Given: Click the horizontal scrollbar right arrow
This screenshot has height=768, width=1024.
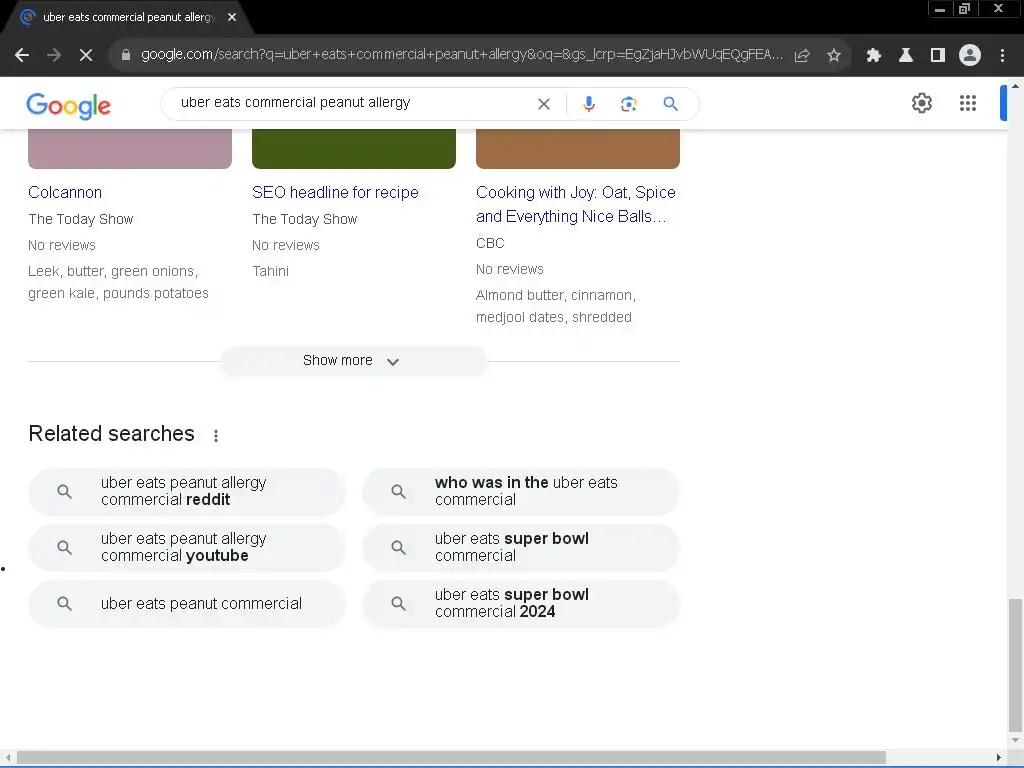Looking at the screenshot, I should [999, 758].
